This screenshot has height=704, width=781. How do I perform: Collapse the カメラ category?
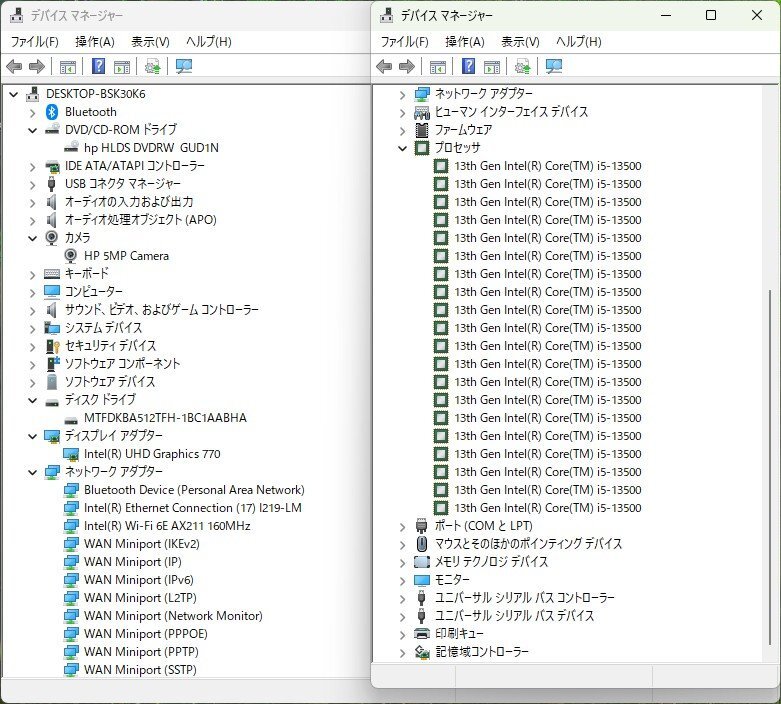(33, 238)
